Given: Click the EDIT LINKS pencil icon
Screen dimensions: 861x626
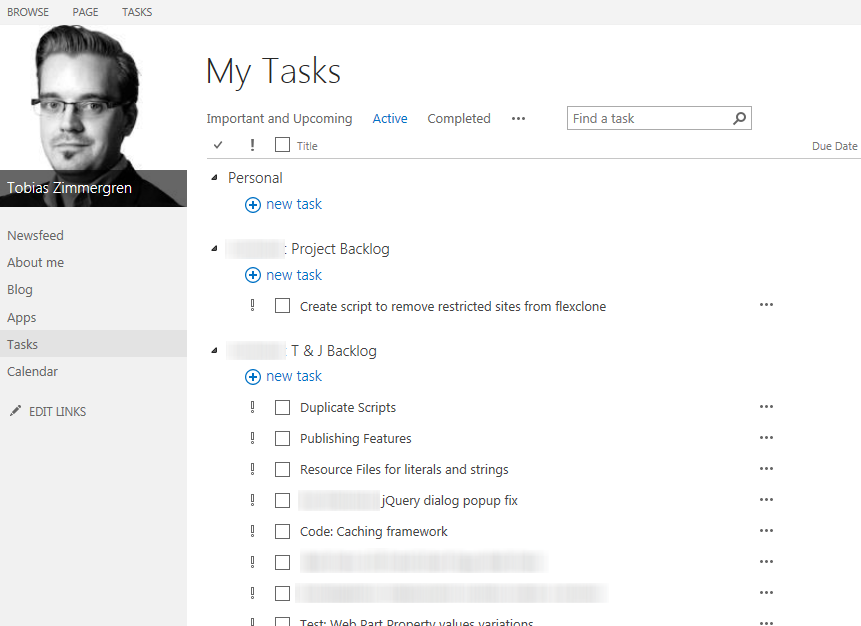Looking at the screenshot, I should (16, 411).
